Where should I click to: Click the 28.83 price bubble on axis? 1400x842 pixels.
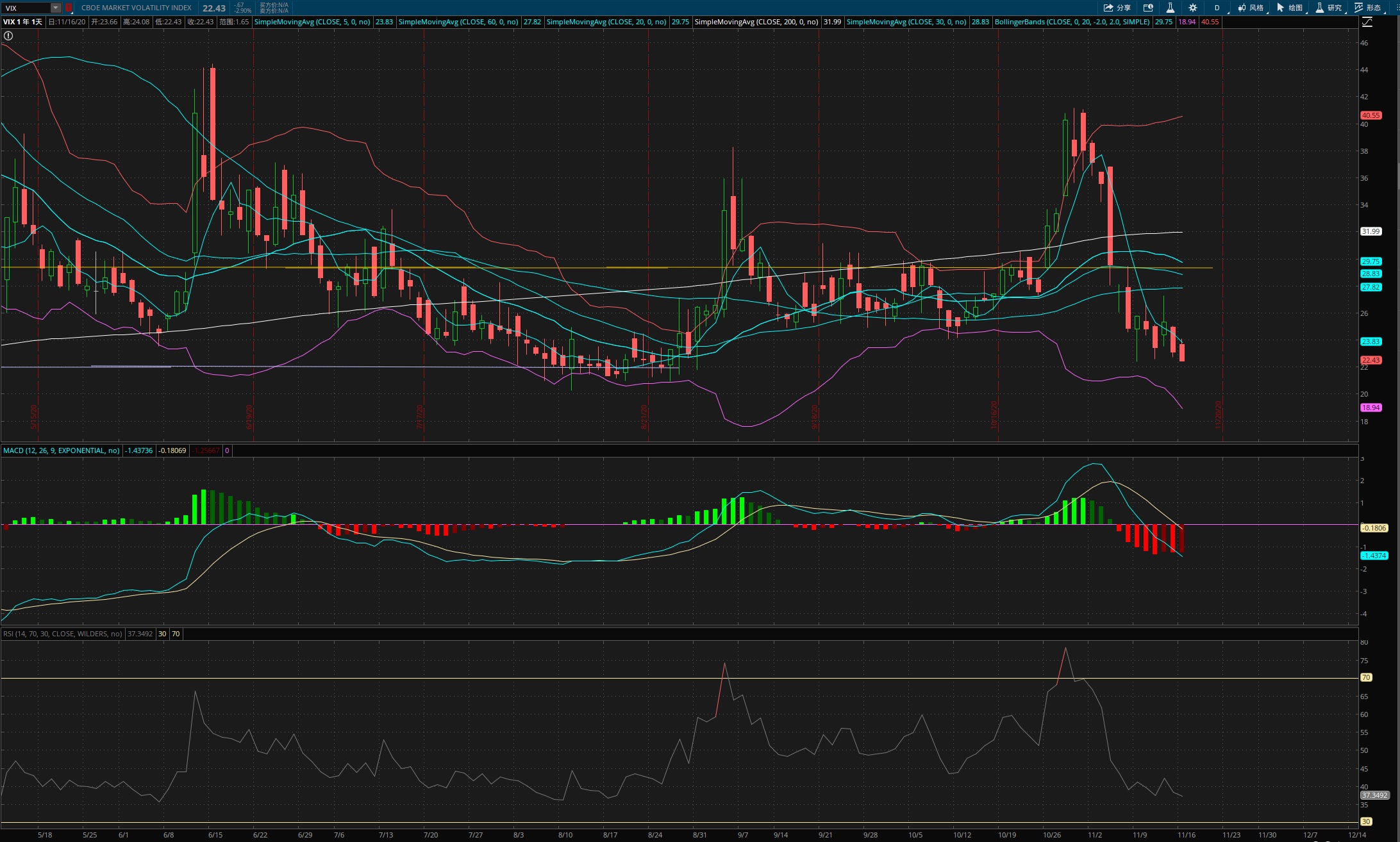[1371, 274]
